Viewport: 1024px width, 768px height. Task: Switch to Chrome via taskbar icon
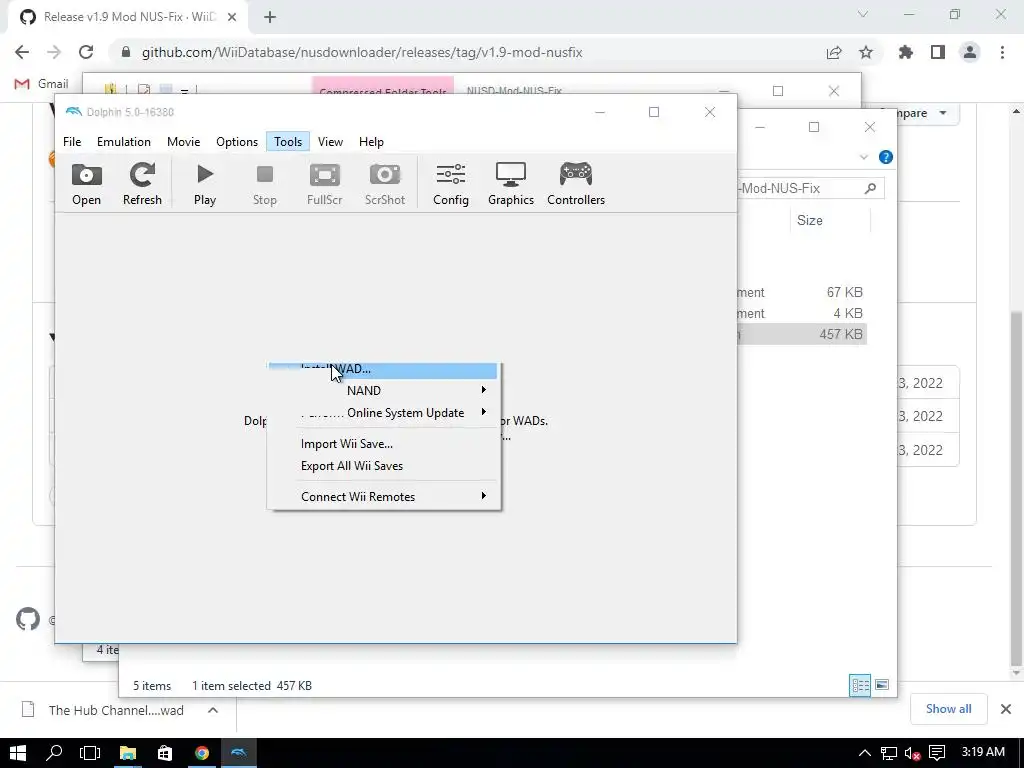[202, 753]
